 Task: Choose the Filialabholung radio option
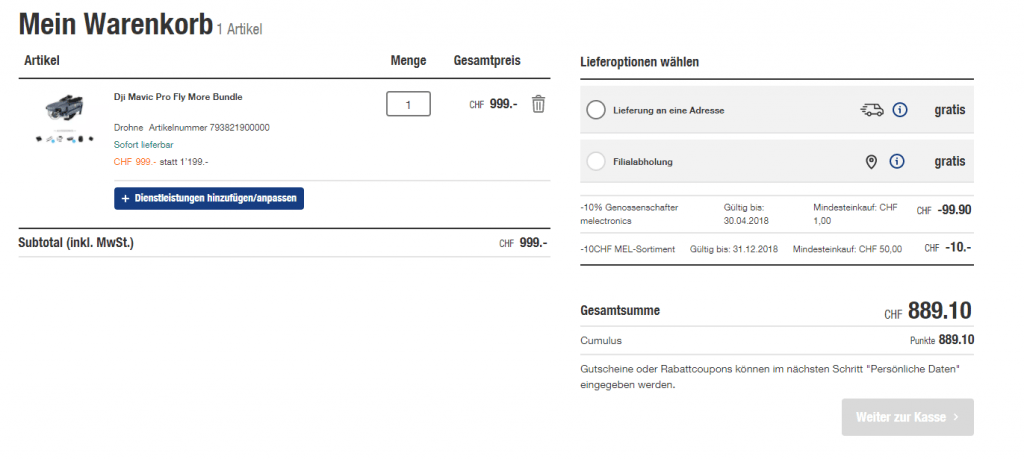[x=596, y=161]
